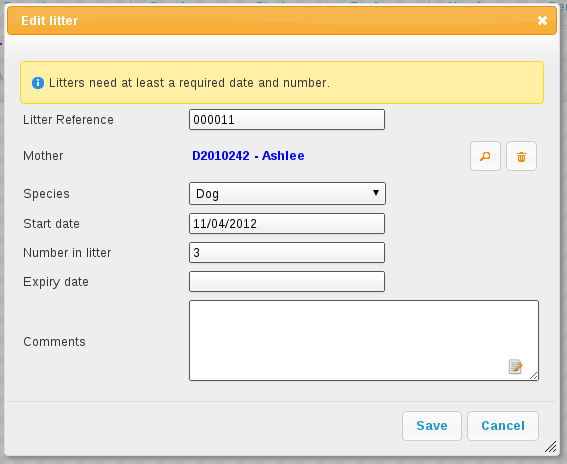567x464 pixels.
Task: Click the 'Species' label
Action: coord(46,194)
